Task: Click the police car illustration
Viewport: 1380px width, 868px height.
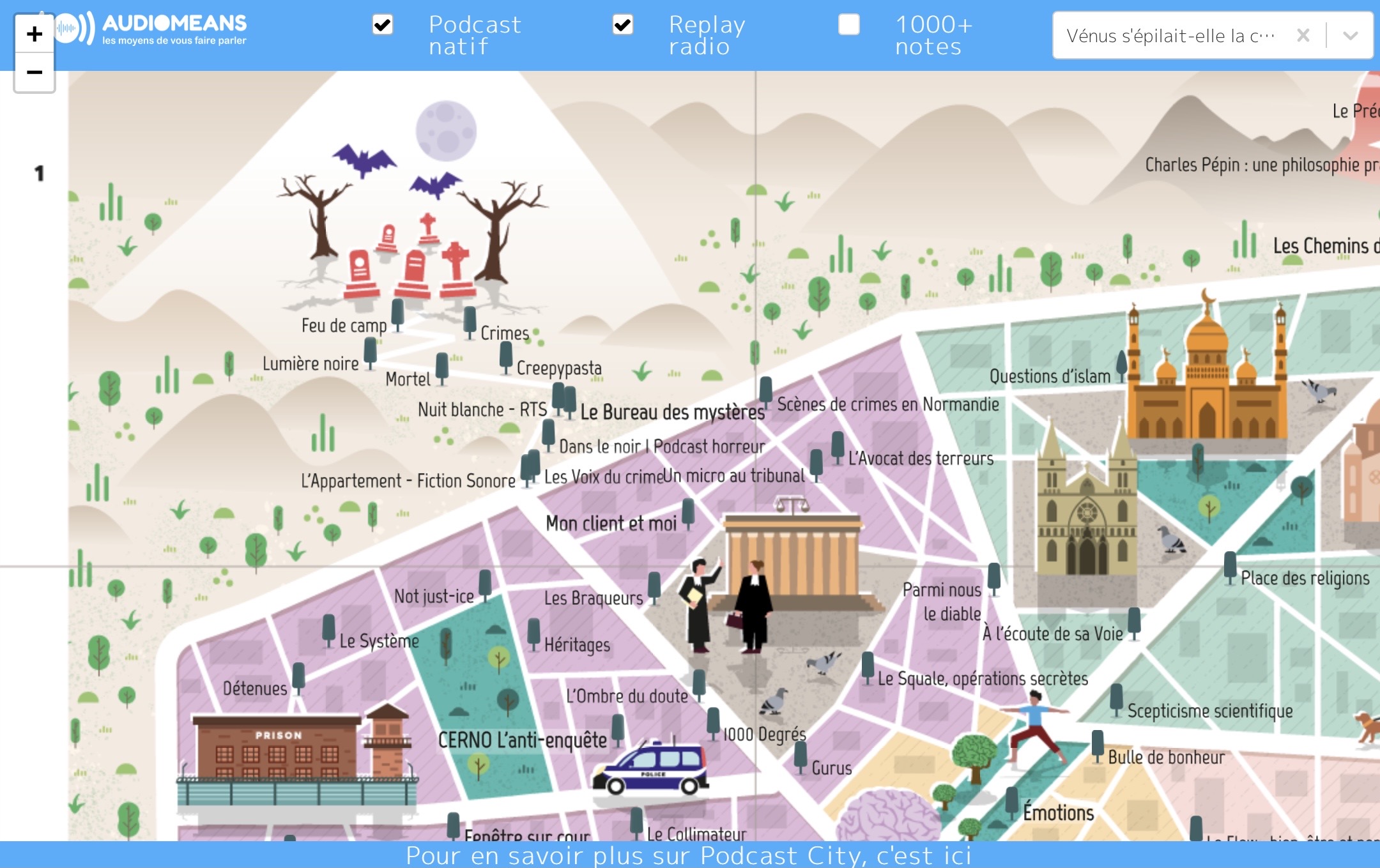Action: (652, 769)
